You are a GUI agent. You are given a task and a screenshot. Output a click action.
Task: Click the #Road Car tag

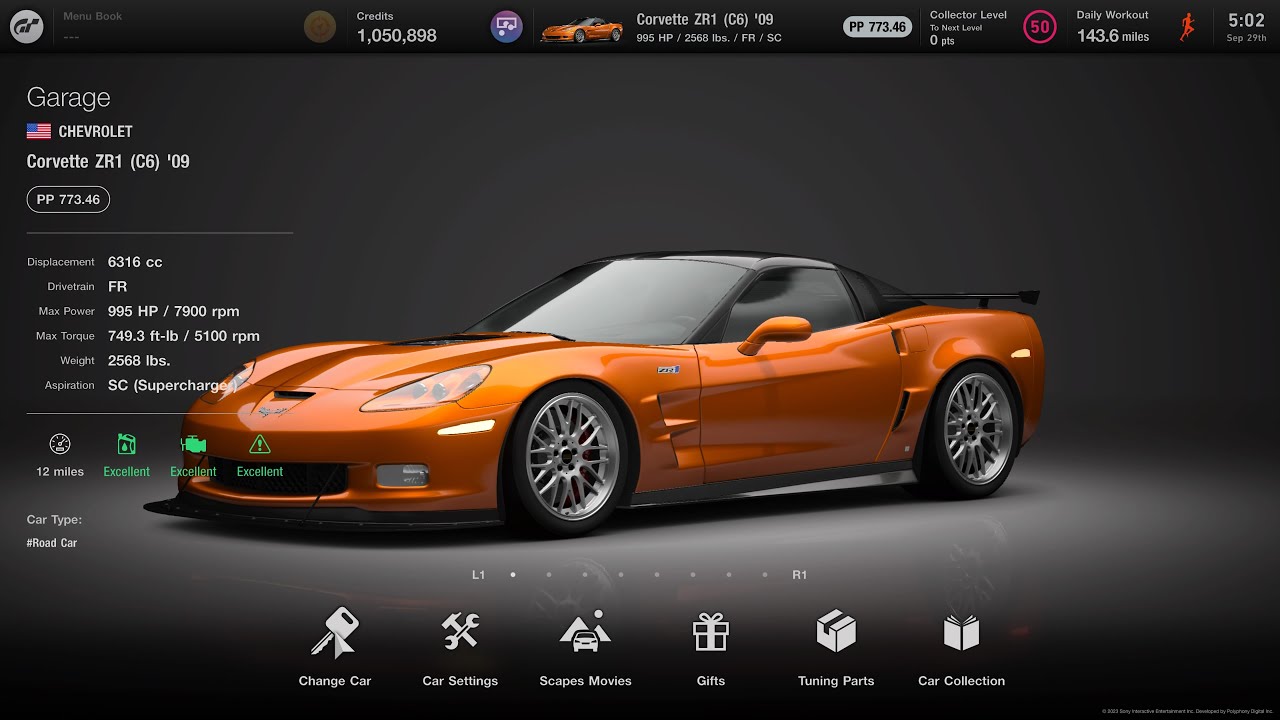pyautogui.click(x=52, y=543)
